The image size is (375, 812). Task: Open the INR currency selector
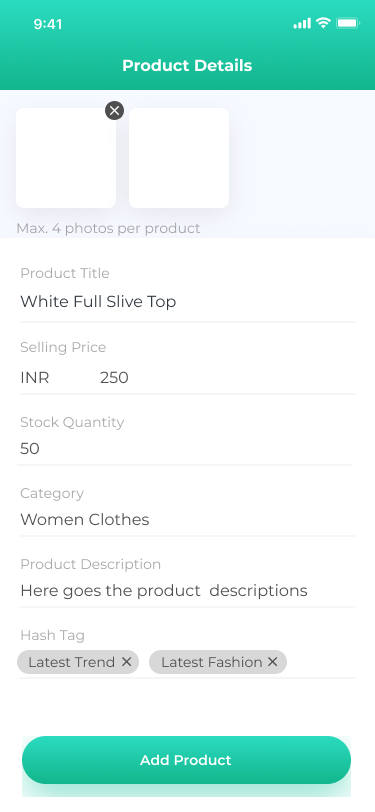click(35, 378)
